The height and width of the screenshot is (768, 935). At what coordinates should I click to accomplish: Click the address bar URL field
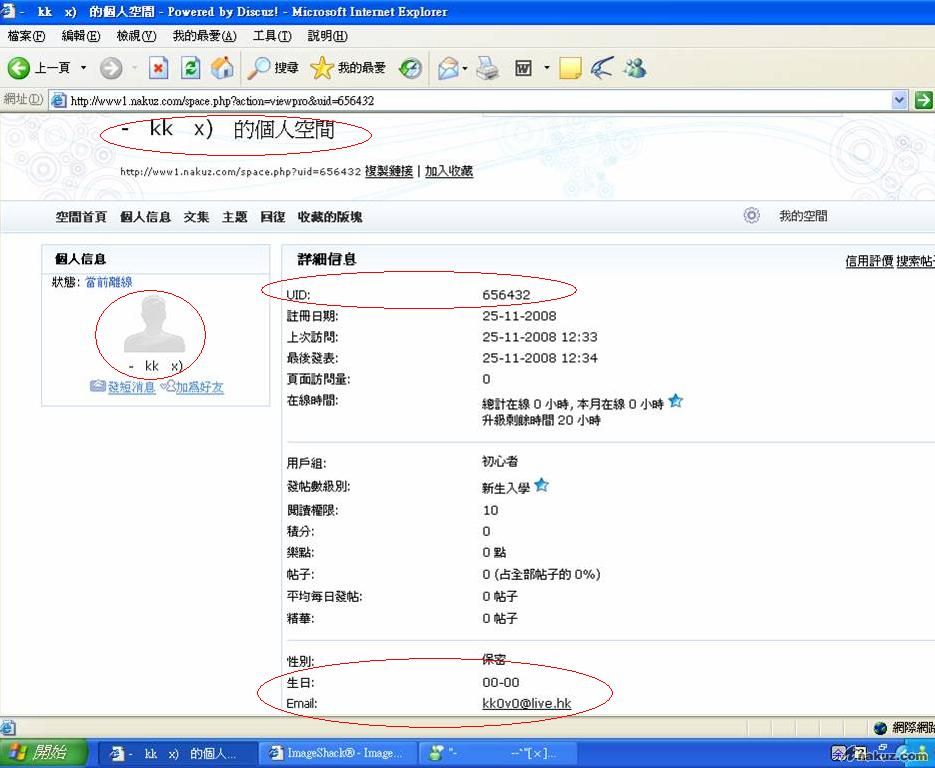click(470, 100)
